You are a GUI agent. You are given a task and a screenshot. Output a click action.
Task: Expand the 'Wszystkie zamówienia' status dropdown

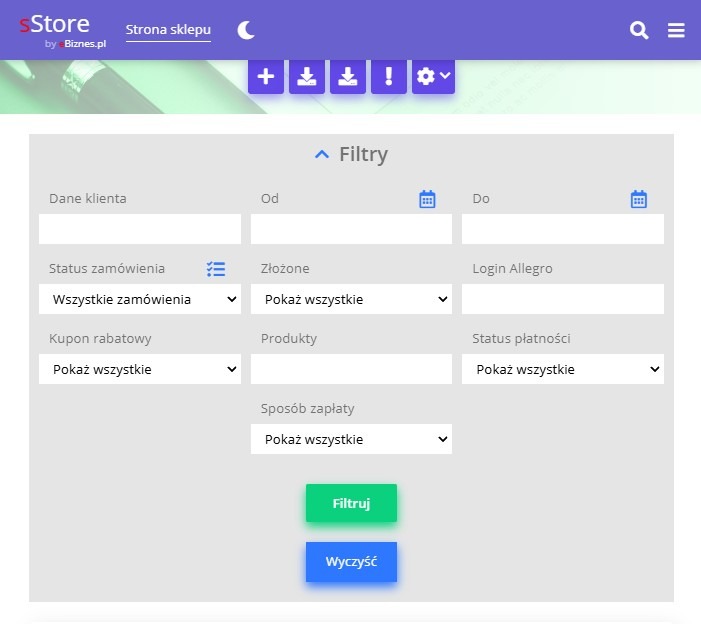pos(140,299)
